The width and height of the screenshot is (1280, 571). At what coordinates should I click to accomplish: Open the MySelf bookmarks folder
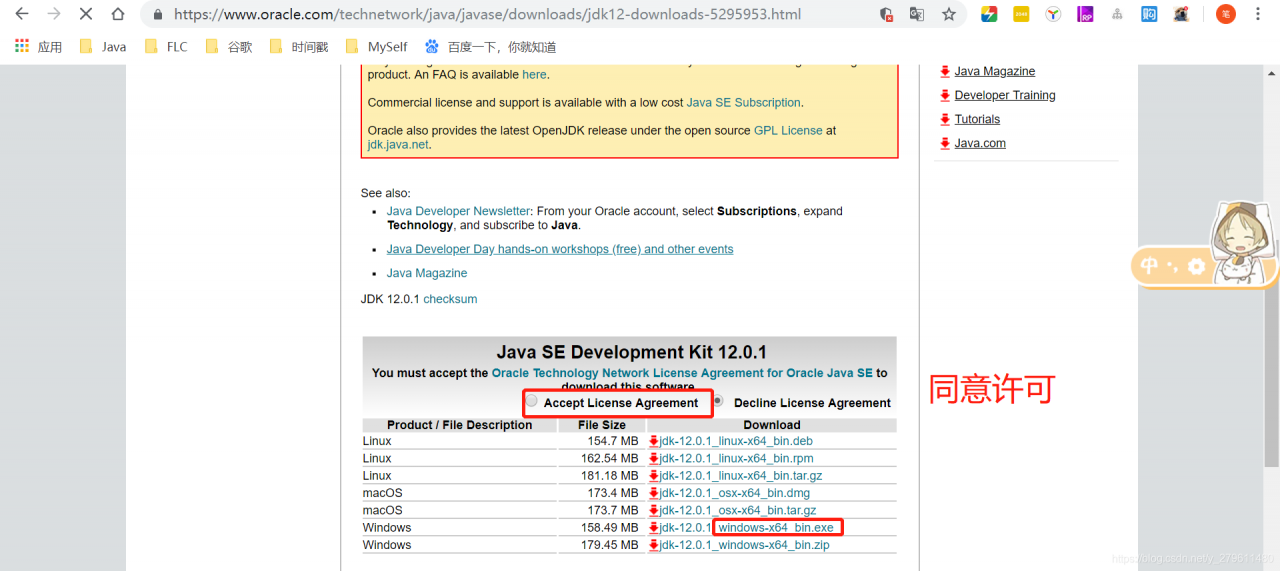pos(376,47)
